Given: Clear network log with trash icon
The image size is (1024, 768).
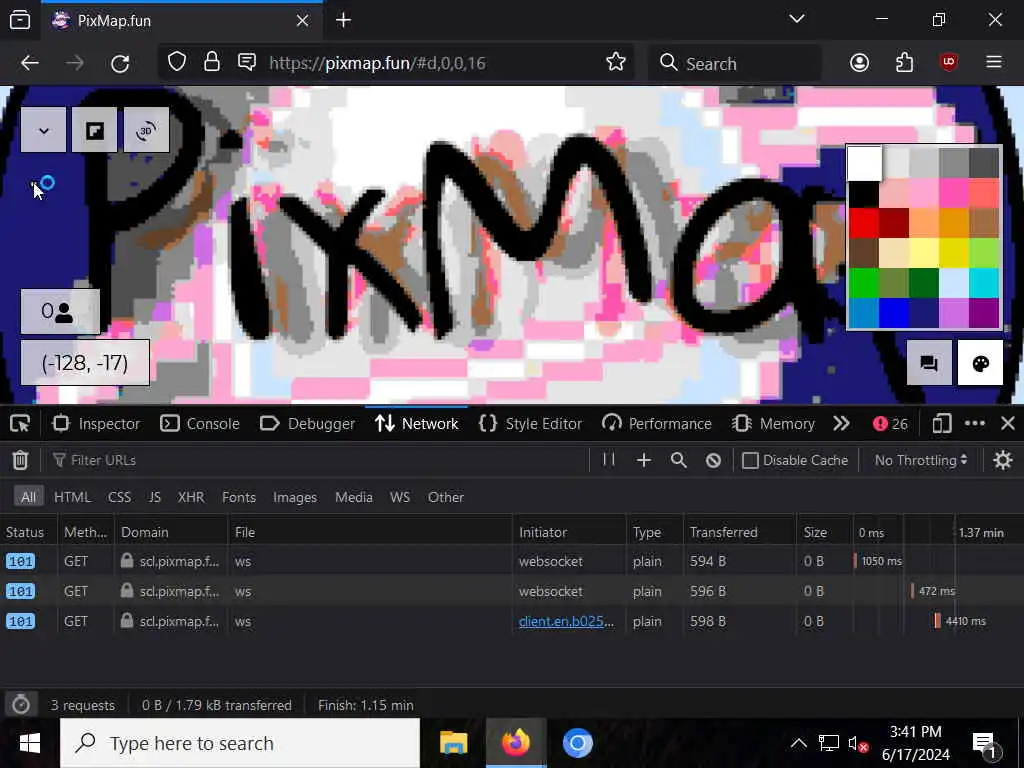Looking at the screenshot, I should click(x=20, y=460).
